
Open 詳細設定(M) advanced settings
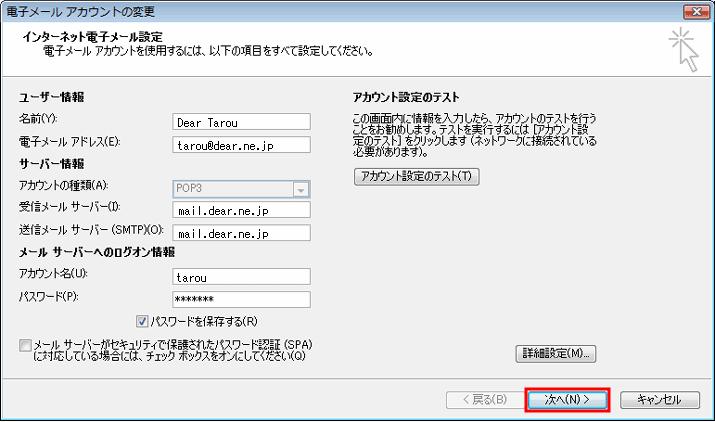point(555,354)
